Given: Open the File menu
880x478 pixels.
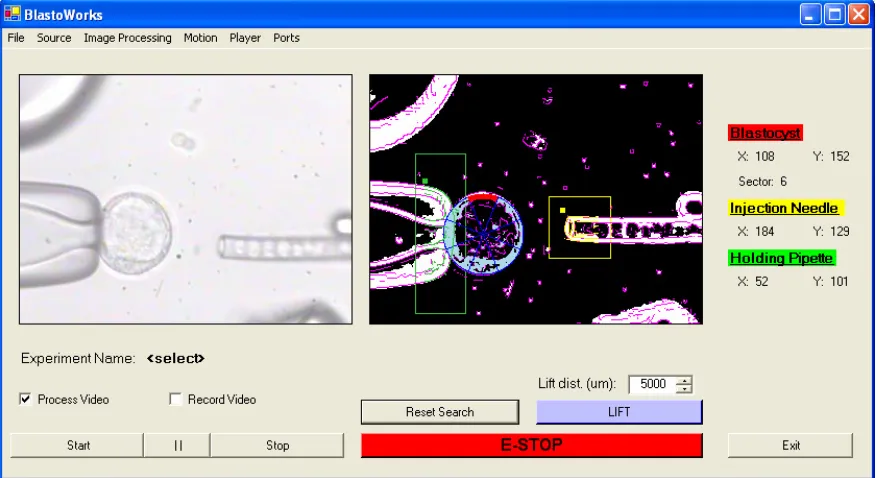Looking at the screenshot, I should click(16, 38).
